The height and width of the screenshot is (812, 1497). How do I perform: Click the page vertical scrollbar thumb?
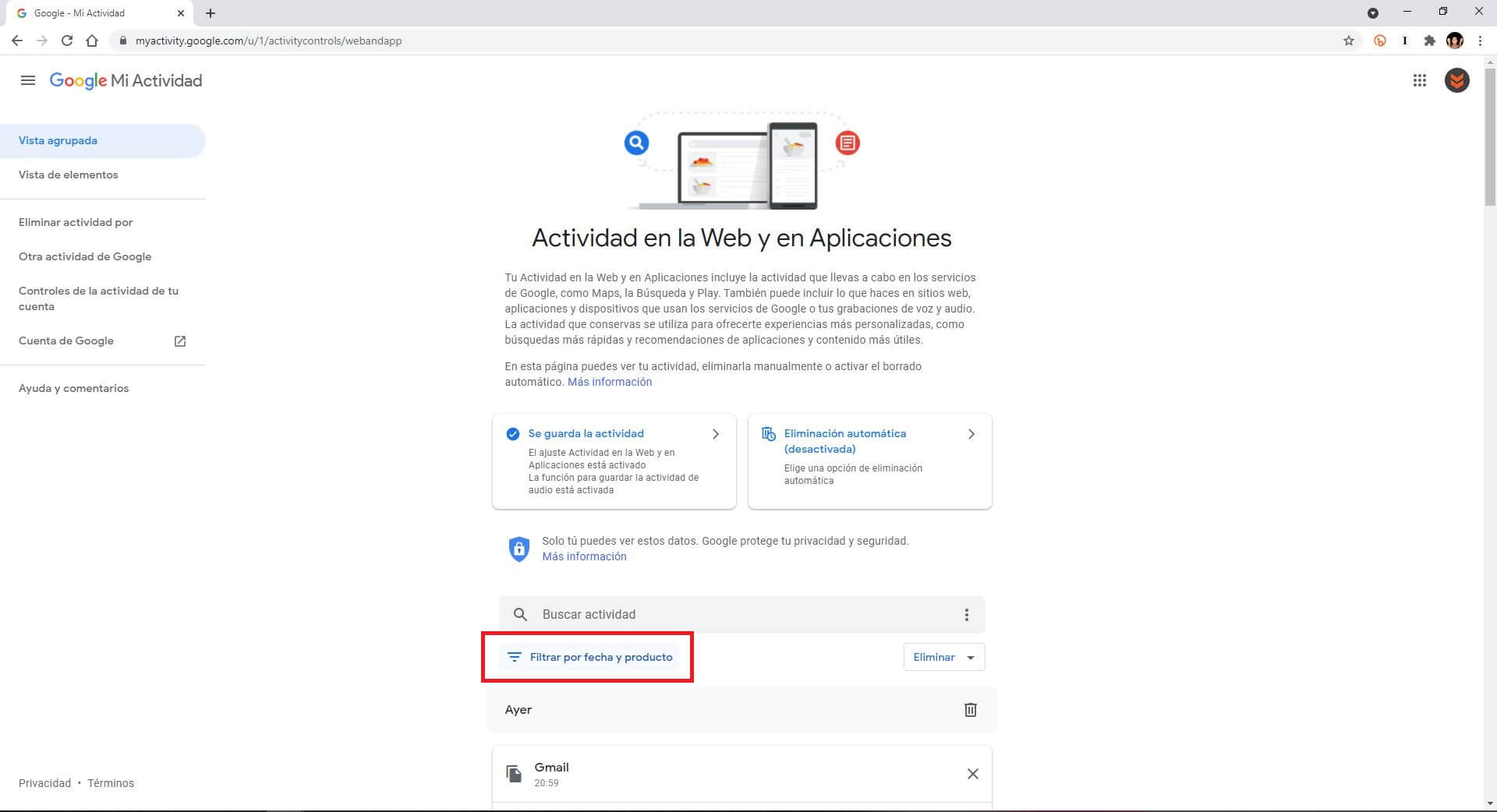(x=1490, y=136)
